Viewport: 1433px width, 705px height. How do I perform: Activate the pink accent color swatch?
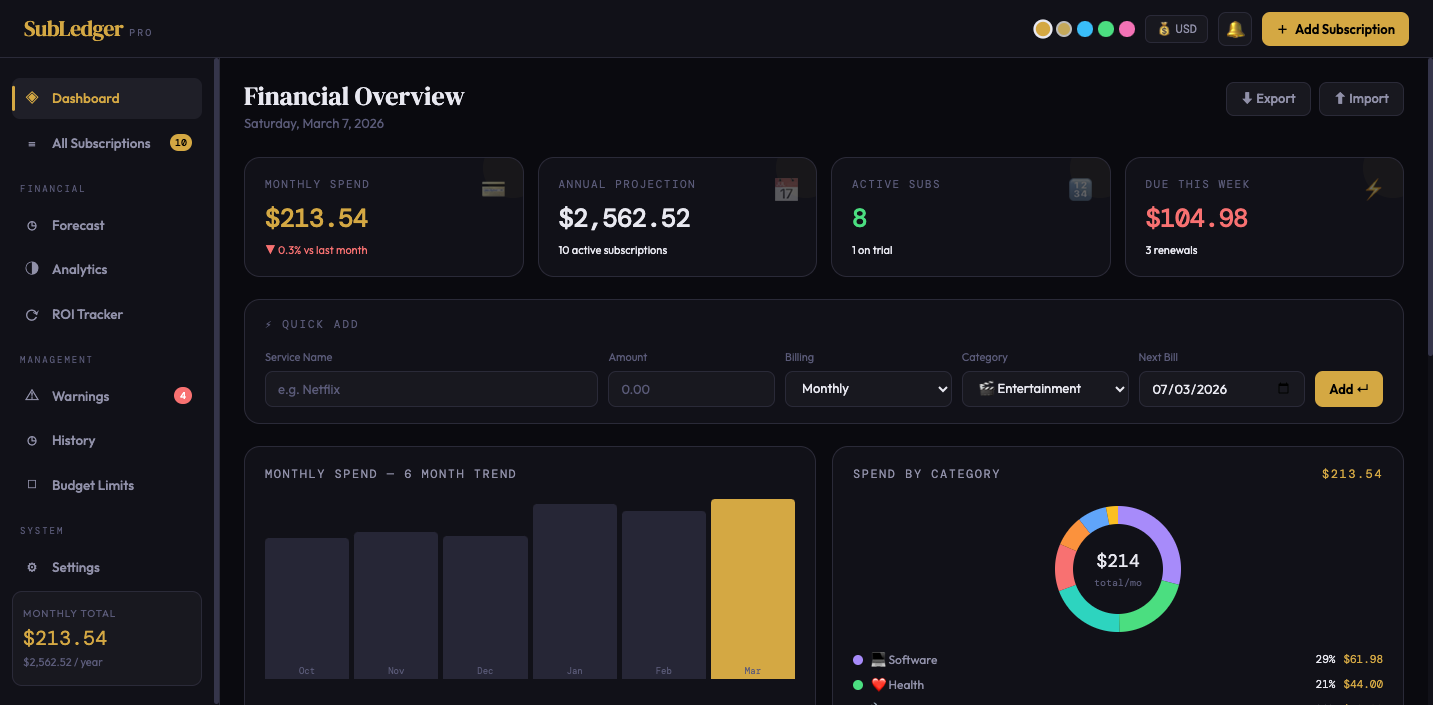(x=1127, y=29)
